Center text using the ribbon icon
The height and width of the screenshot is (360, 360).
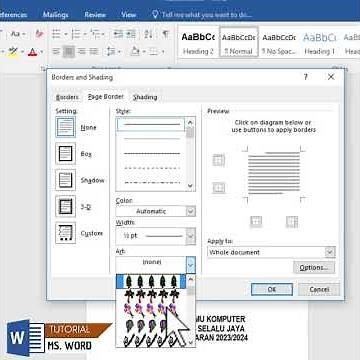point(69,52)
